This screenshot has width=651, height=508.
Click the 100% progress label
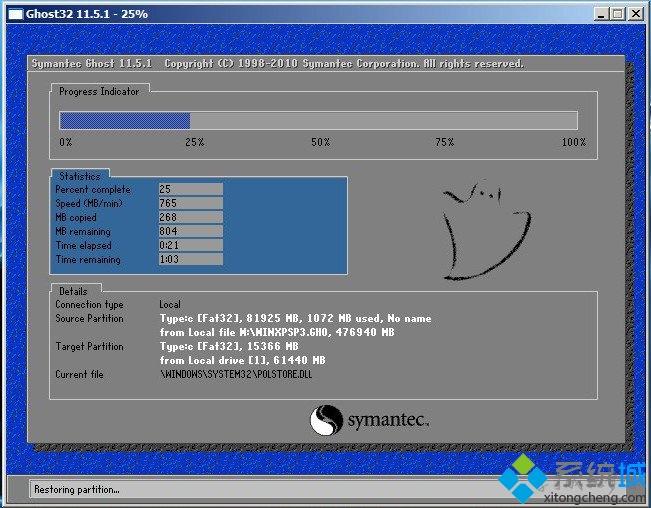click(x=574, y=142)
